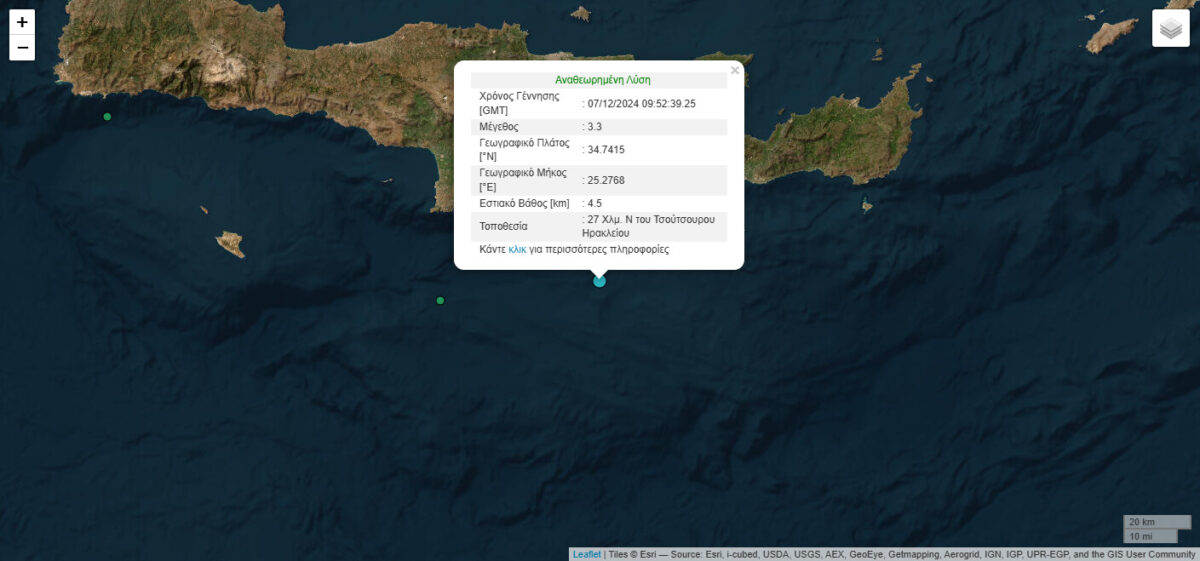Click the longitude value 25.2768
The height and width of the screenshot is (561, 1200).
[x=605, y=180]
